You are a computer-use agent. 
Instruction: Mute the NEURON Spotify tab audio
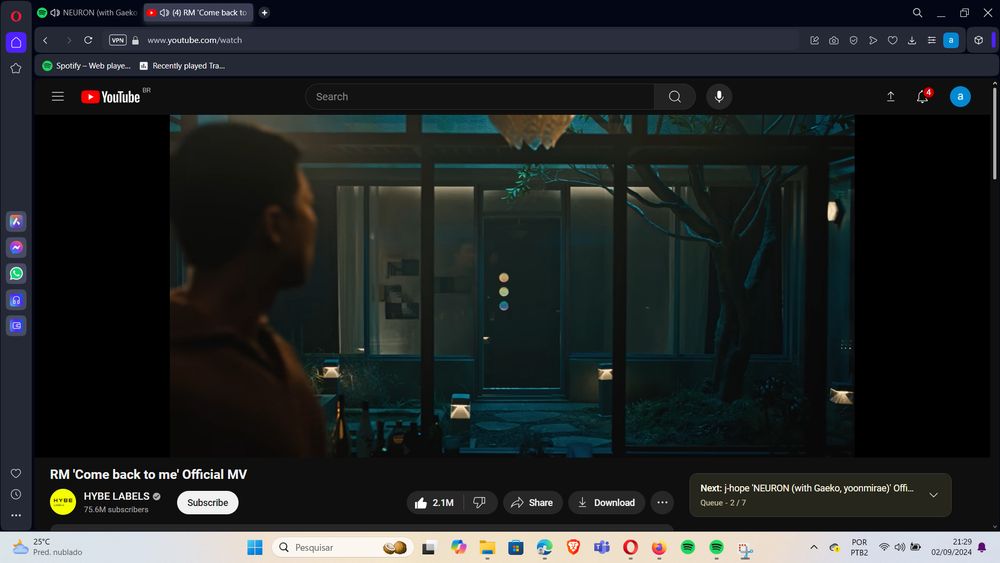click(x=55, y=13)
